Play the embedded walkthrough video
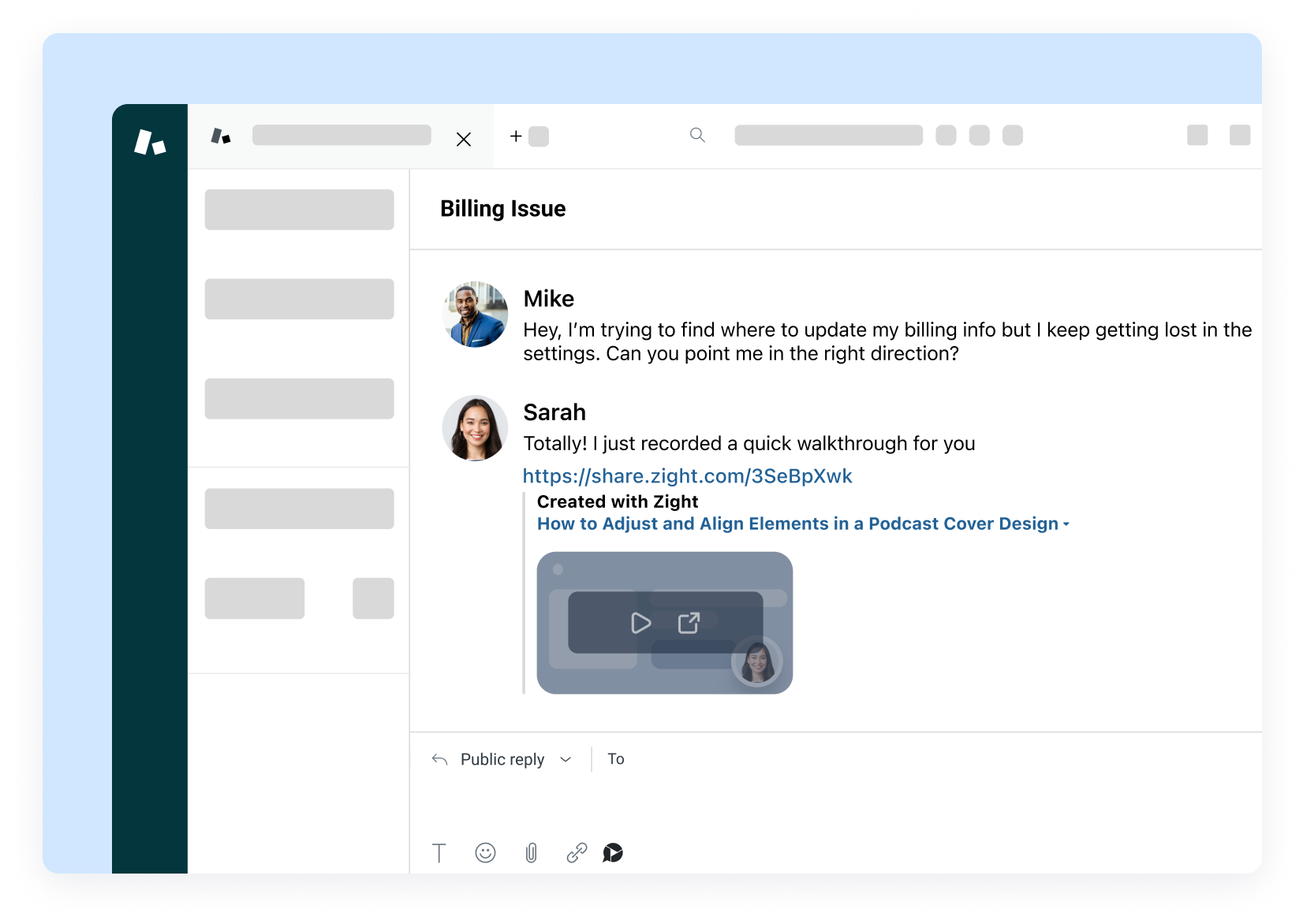Image resolution: width=1303 pixels, height=924 pixels. pos(640,623)
